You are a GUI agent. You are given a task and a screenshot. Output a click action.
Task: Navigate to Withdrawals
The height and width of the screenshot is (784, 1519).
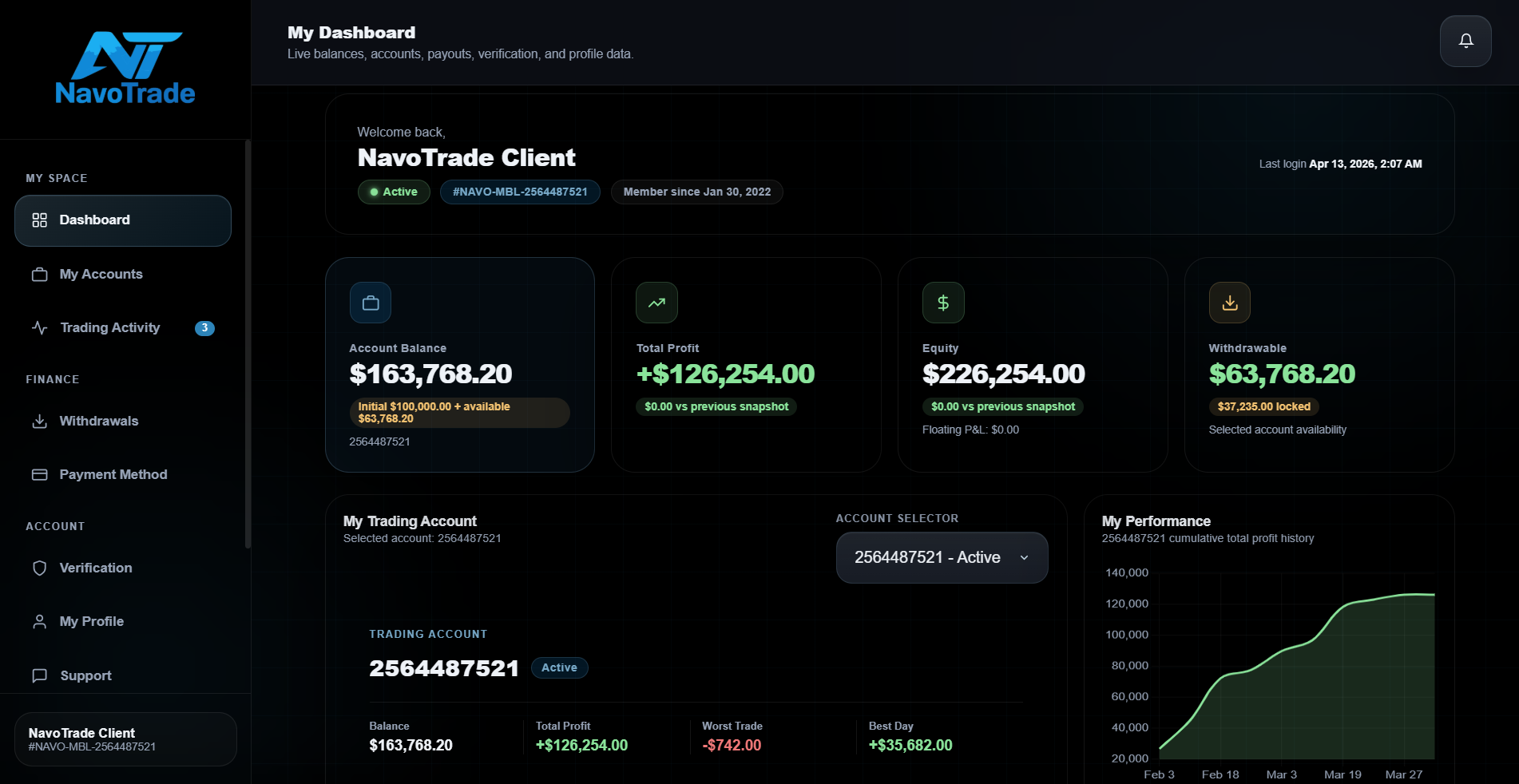[x=123, y=422]
